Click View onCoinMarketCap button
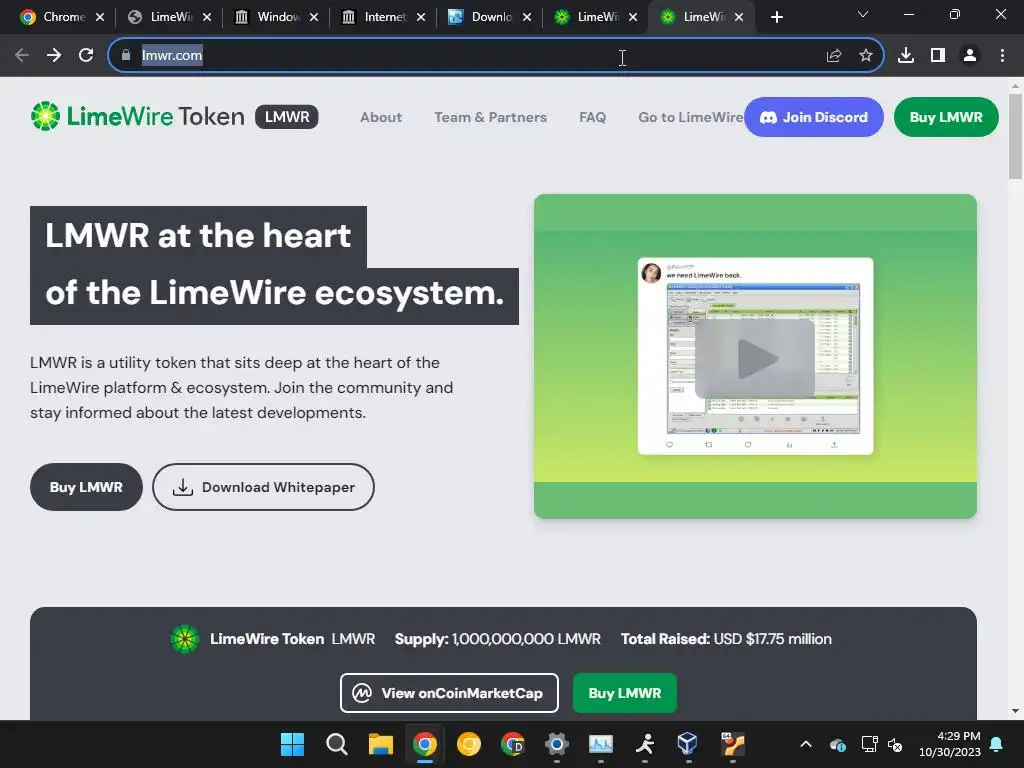The height and width of the screenshot is (768, 1024). coord(449,693)
